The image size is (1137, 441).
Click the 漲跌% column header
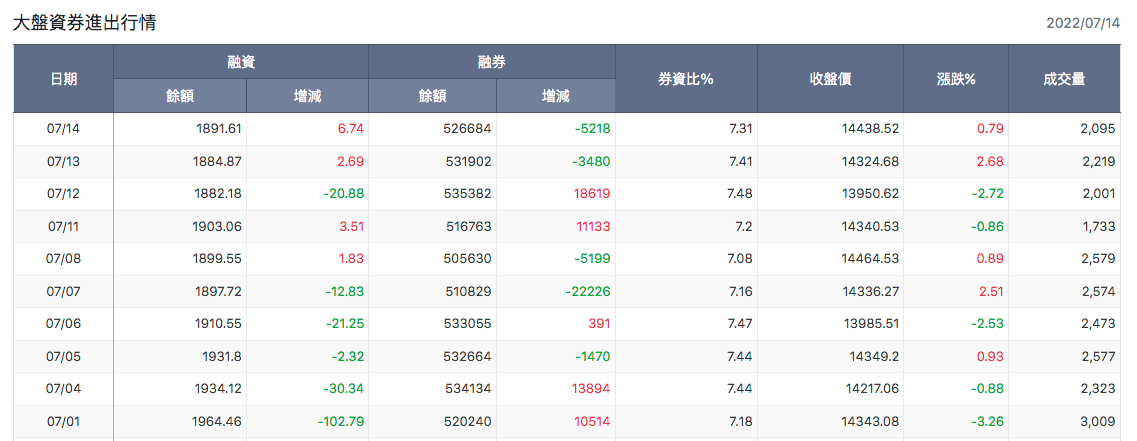pos(956,79)
